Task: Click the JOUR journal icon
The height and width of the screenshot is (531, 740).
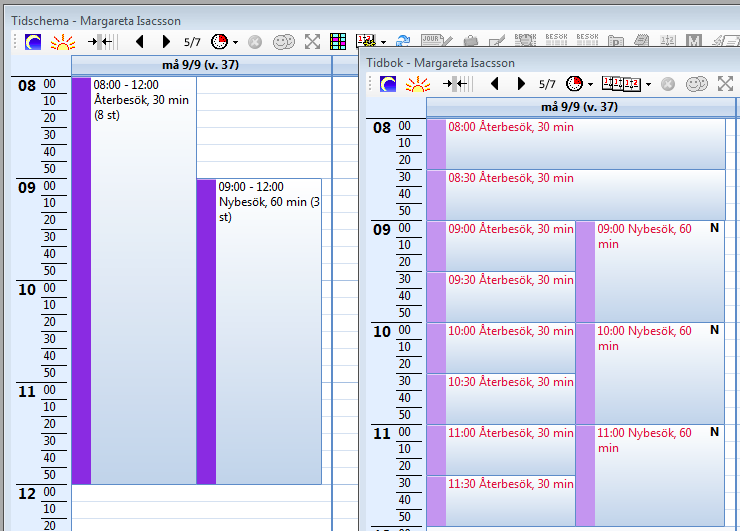Action: [x=437, y=40]
